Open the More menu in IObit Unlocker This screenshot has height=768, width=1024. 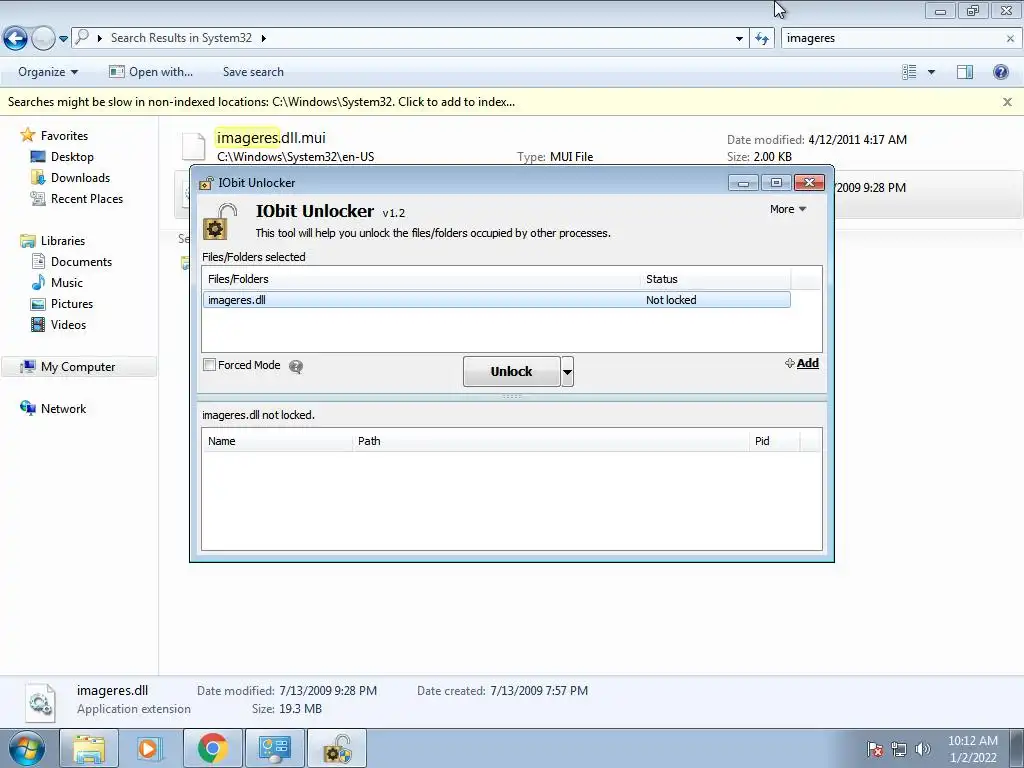coord(788,209)
